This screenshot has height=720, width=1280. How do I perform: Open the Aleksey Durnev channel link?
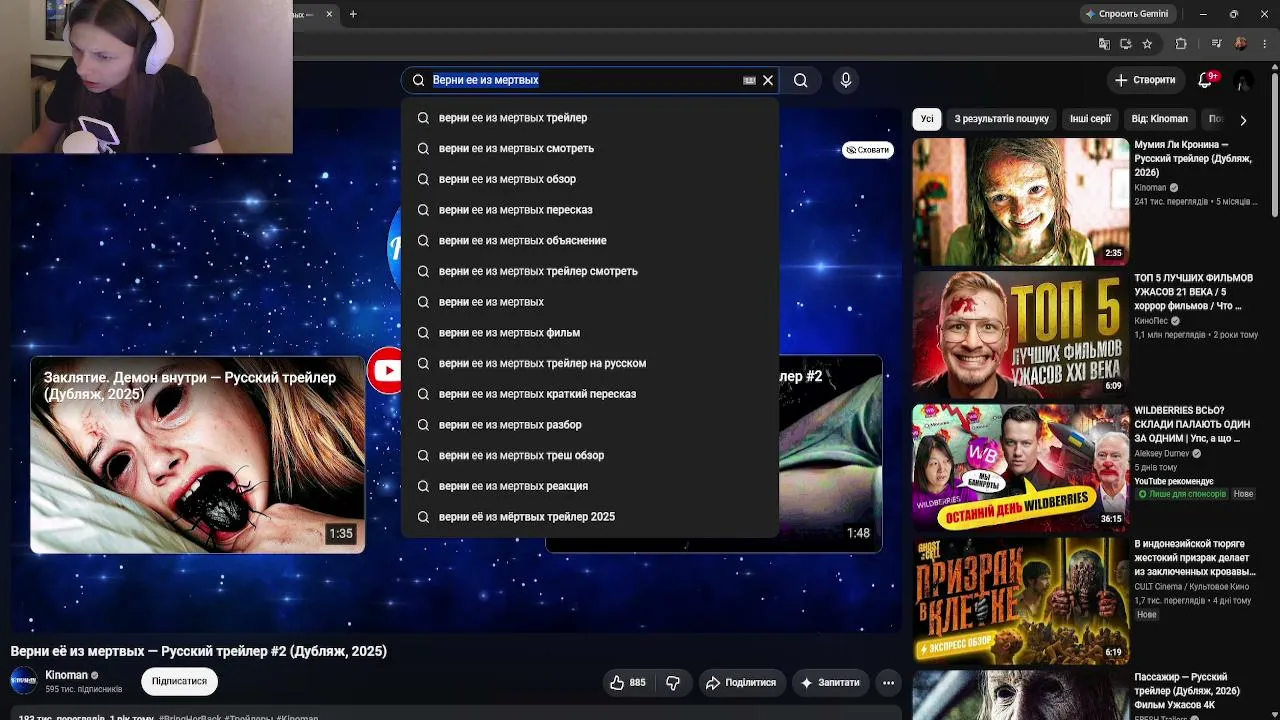1162,453
